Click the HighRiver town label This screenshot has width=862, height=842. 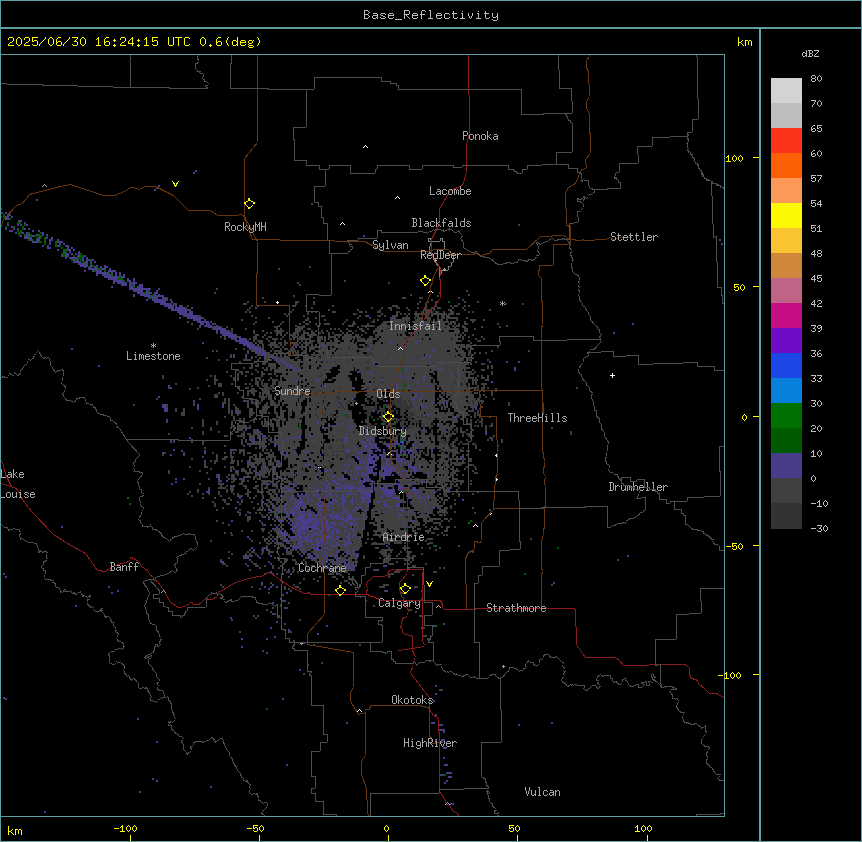coord(430,743)
